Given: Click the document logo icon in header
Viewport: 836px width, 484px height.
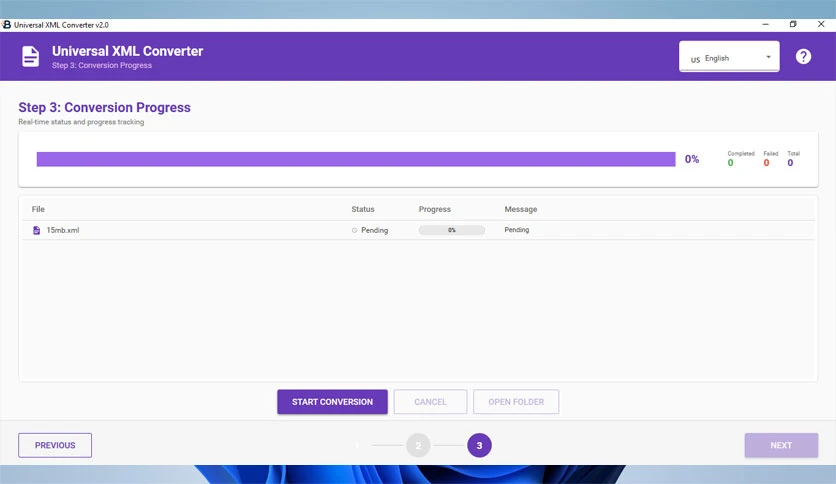Looking at the screenshot, I should [30, 57].
